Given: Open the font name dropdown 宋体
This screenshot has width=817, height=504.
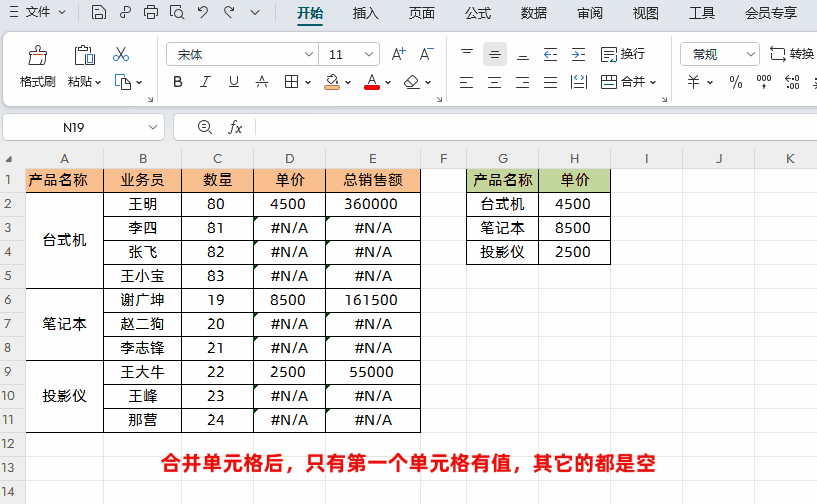Looking at the screenshot, I should (308, 54).
